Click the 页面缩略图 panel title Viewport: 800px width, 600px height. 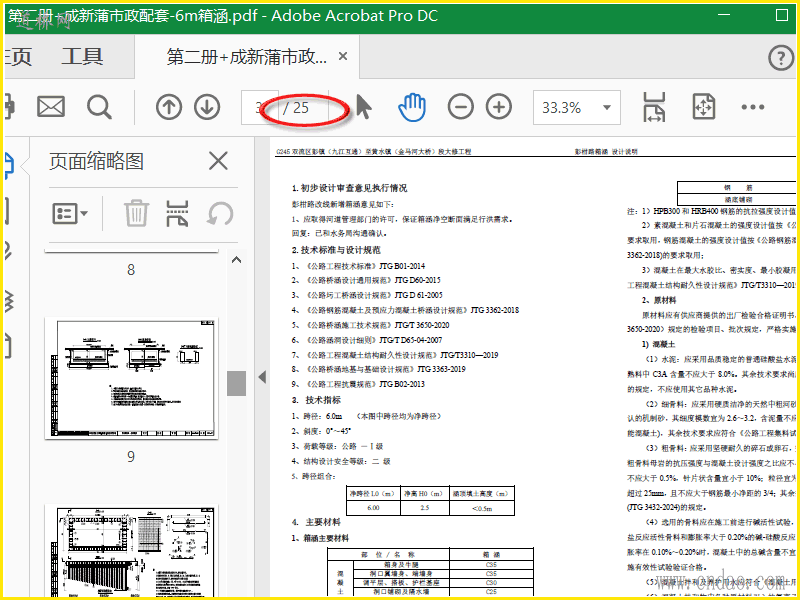(x=96, y=161)
